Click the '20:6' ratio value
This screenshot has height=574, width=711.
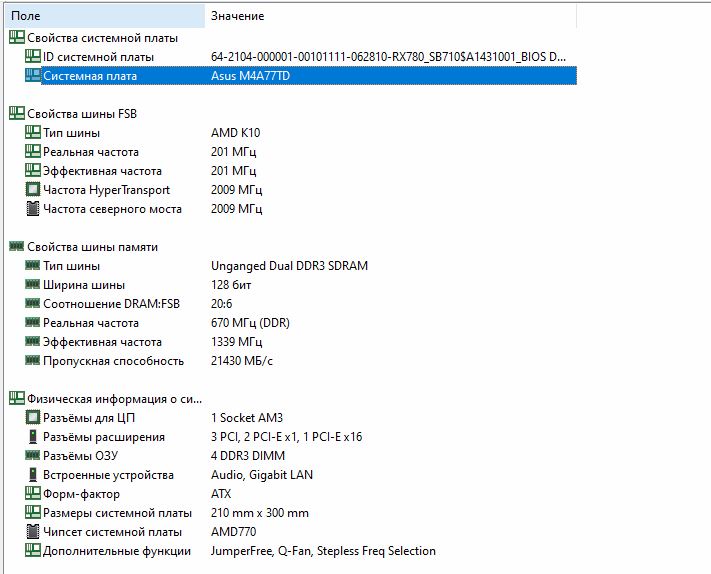[221, 304]
